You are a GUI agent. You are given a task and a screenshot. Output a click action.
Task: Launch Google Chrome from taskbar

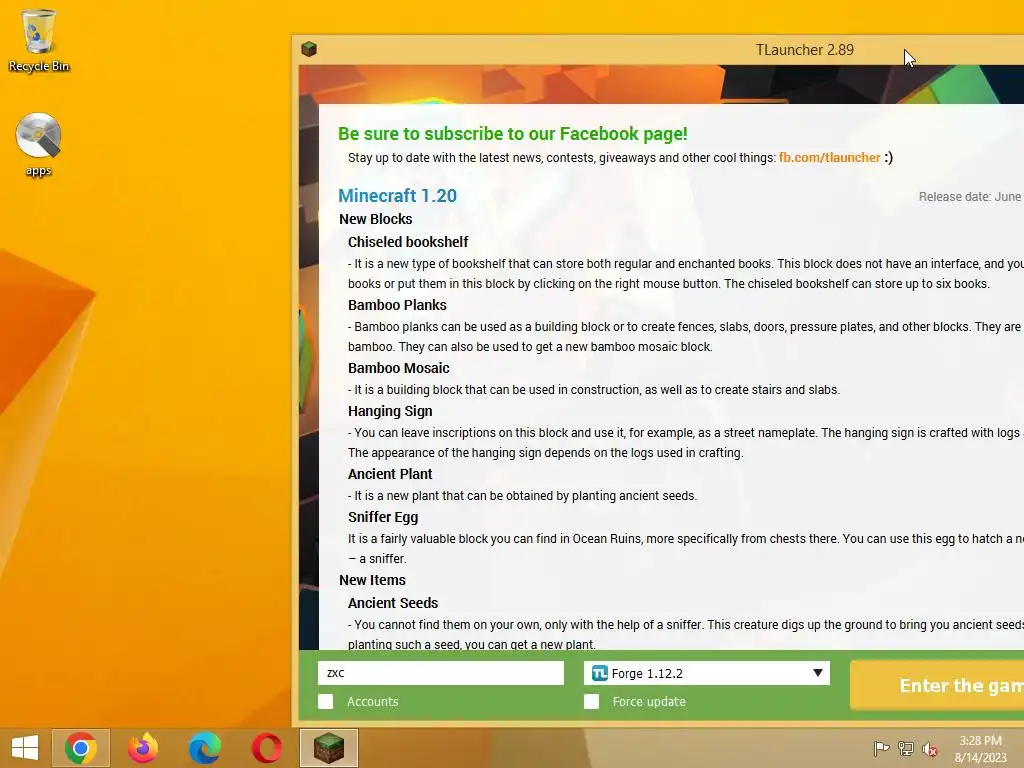click(x=81, y=748)
